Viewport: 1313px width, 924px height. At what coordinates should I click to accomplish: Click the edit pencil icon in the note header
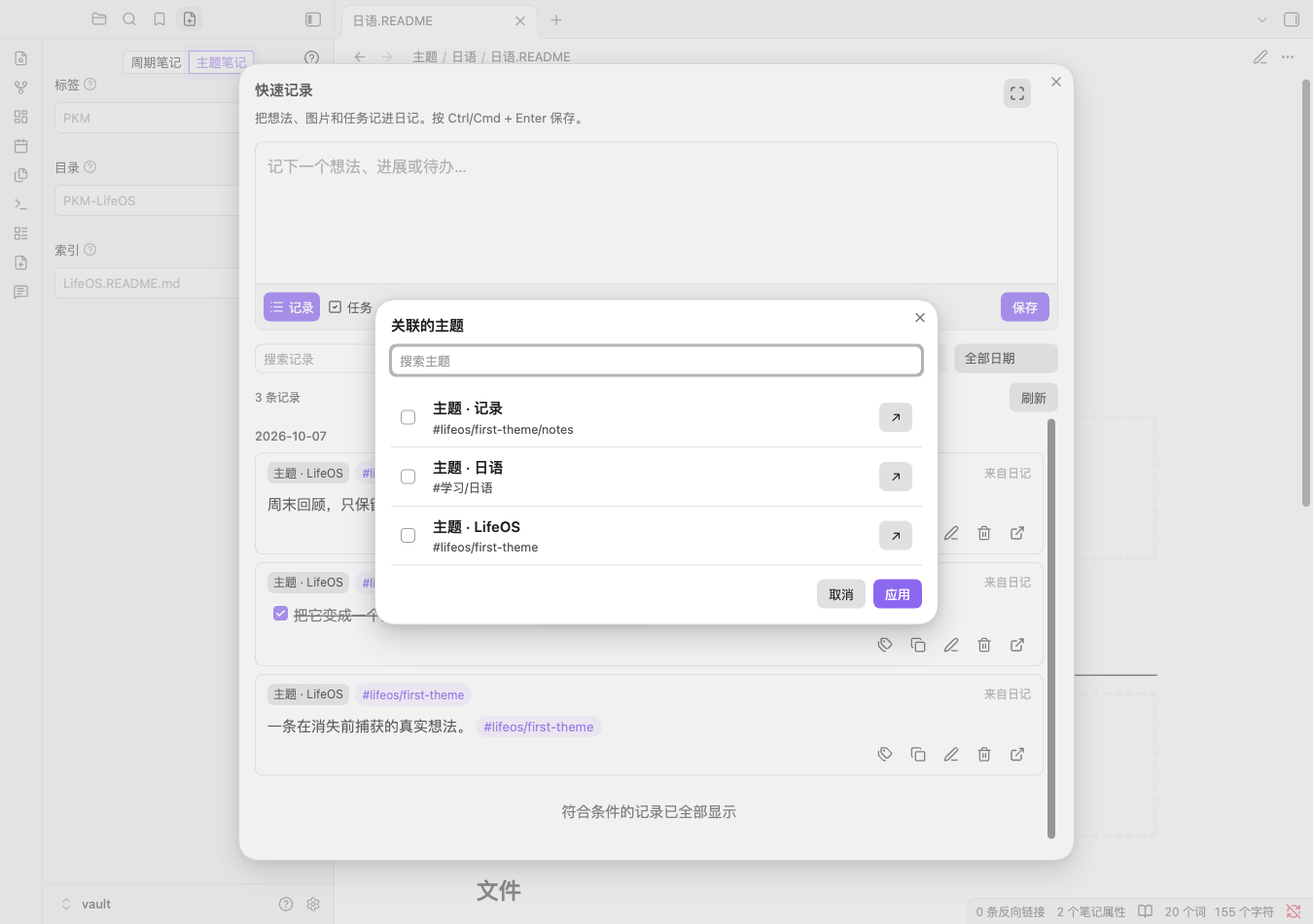tap(1260, 57)
